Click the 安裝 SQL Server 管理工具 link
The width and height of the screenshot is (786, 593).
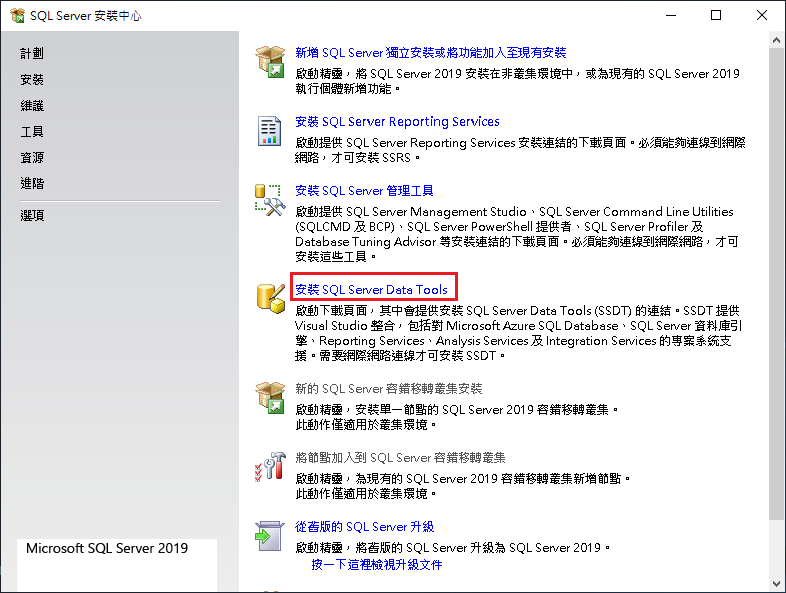coord(364,190)
